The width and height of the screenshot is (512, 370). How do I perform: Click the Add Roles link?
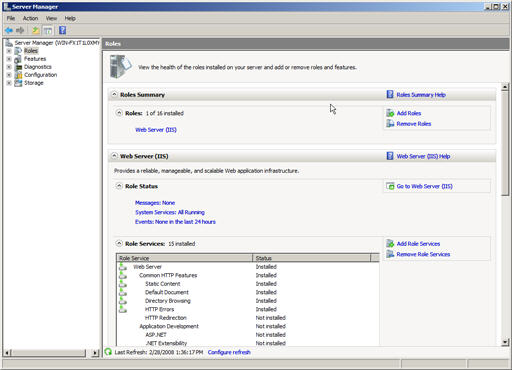click(409, 113)
